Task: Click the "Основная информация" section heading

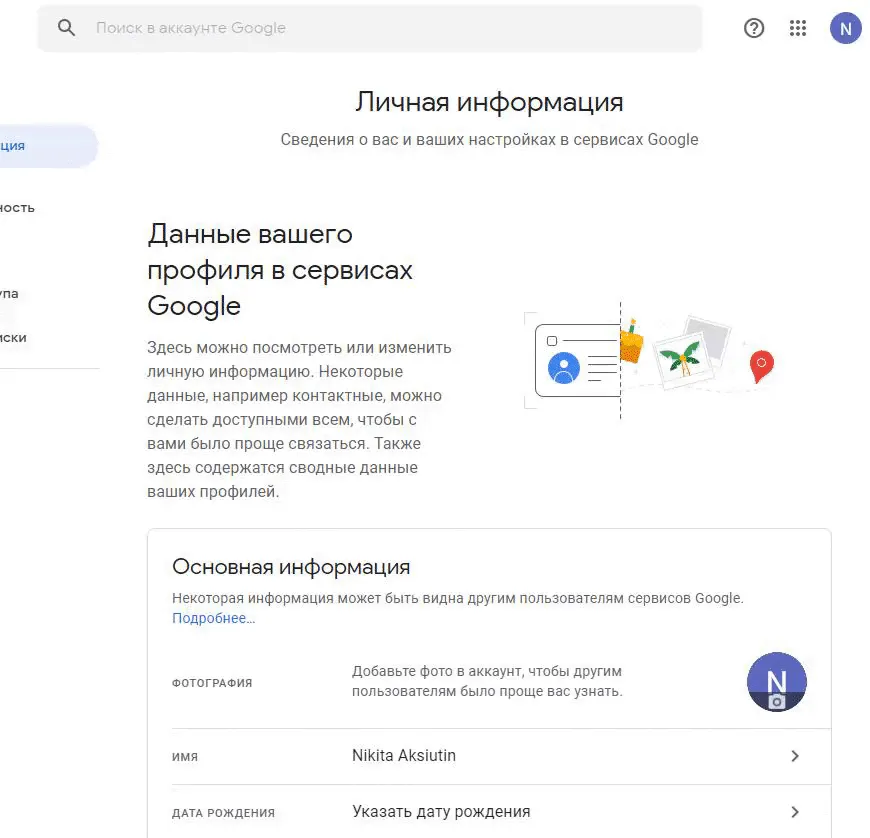Action: (x=291, y=567)
